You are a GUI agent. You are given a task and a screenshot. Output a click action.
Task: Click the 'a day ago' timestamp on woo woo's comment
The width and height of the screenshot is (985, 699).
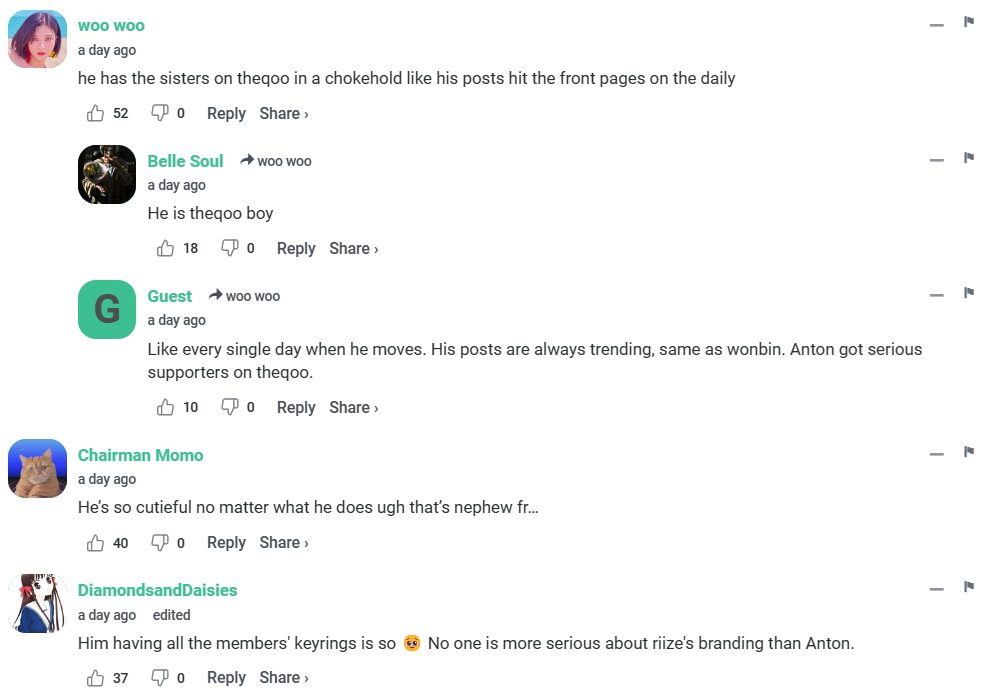tap(107, 50)
